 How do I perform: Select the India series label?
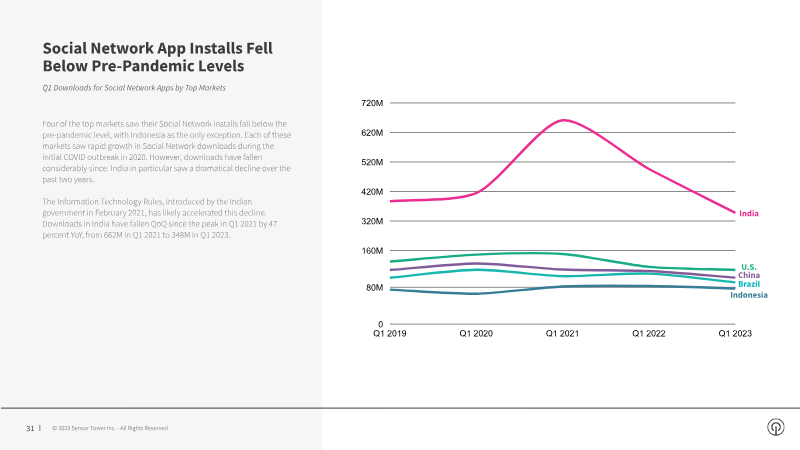pos(748,213)
